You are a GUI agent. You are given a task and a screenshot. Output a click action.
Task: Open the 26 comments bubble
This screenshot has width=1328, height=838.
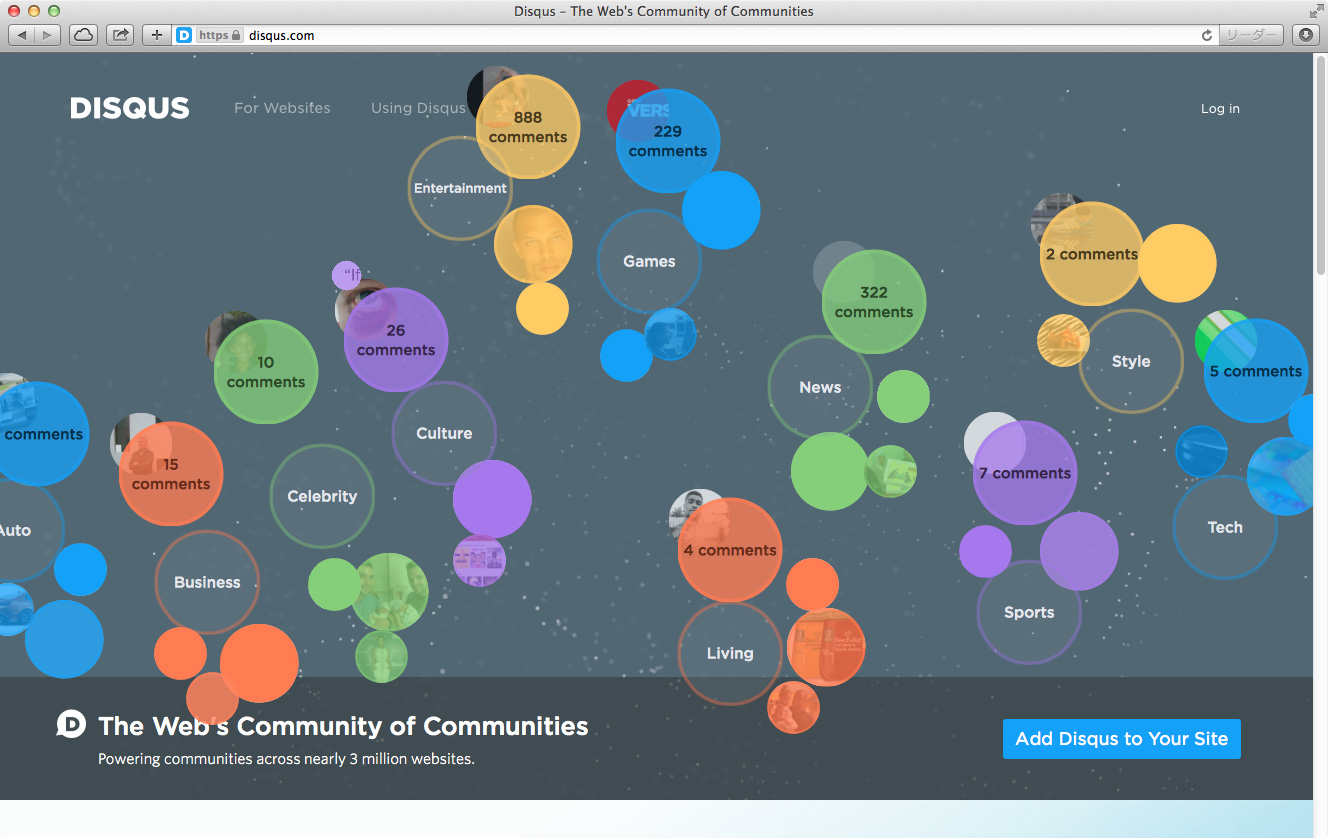click(x=396, y=340)
